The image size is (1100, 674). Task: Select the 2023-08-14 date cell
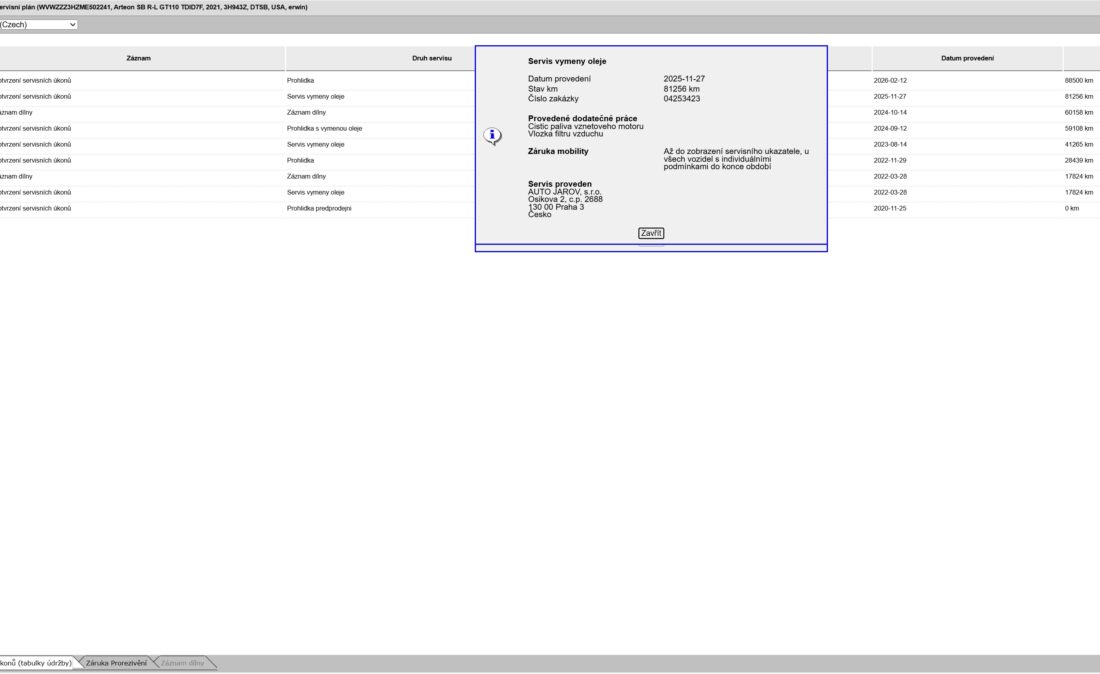(890, 144)
